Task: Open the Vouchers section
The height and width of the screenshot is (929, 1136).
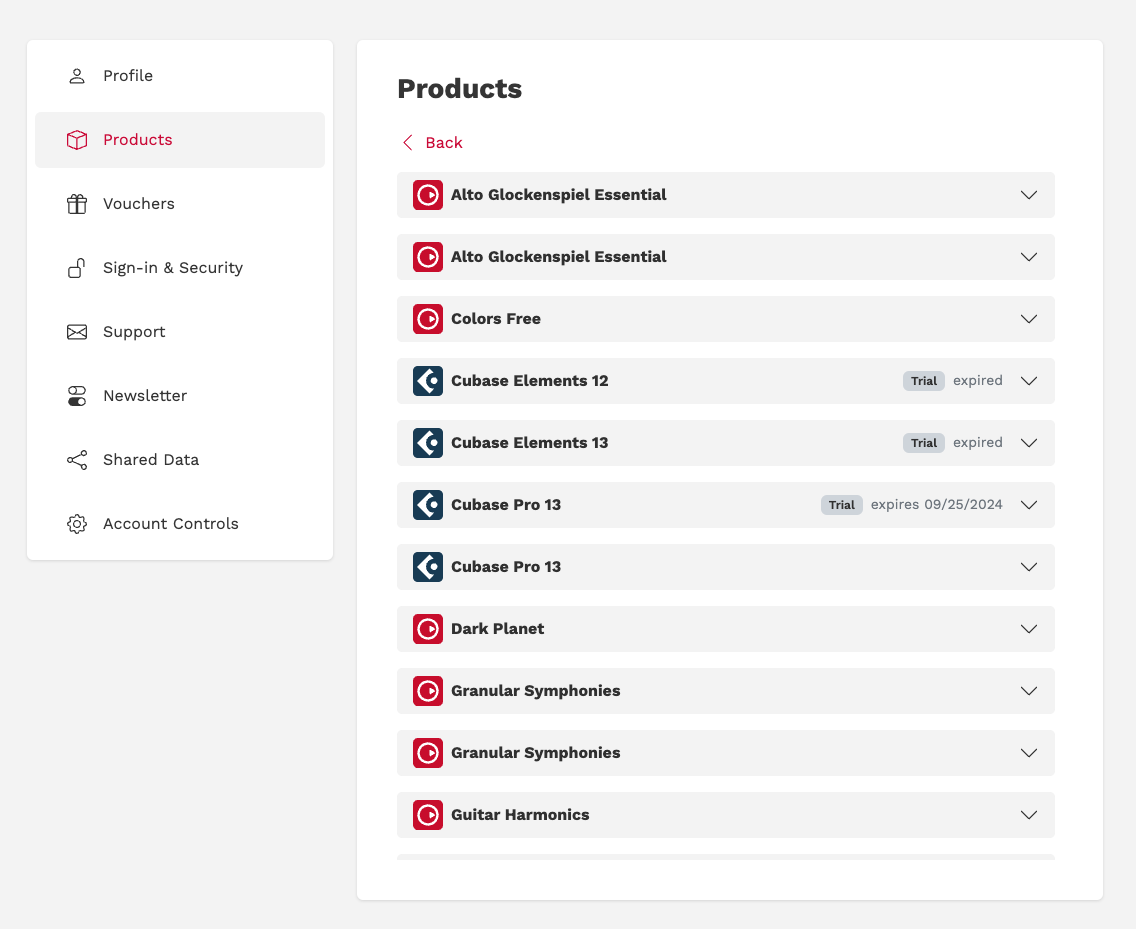Action: [x=139, y=204]
